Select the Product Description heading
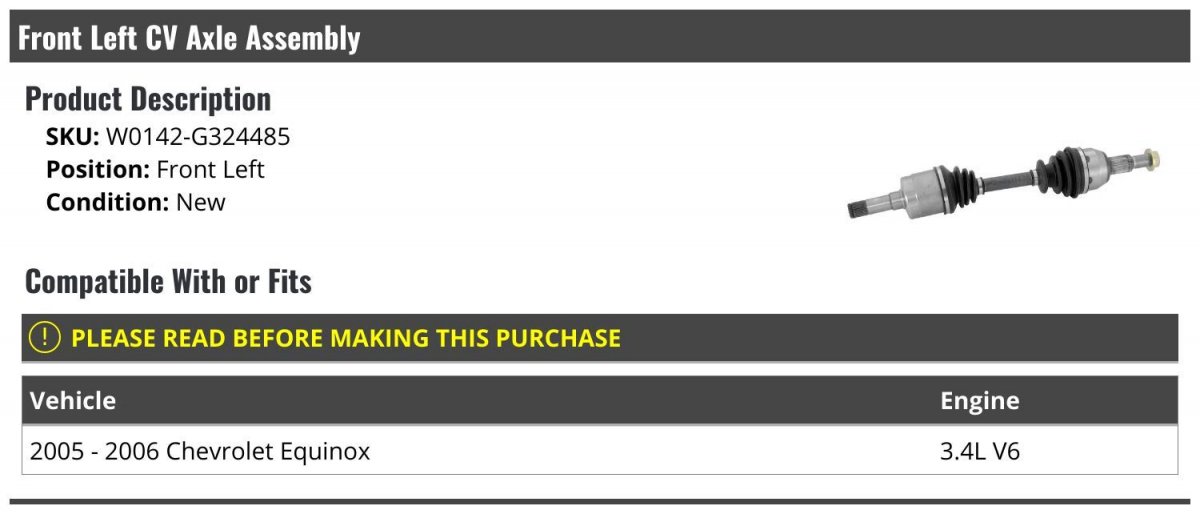The height and width of the screenshot is (514, 1200). coord(148,99)
